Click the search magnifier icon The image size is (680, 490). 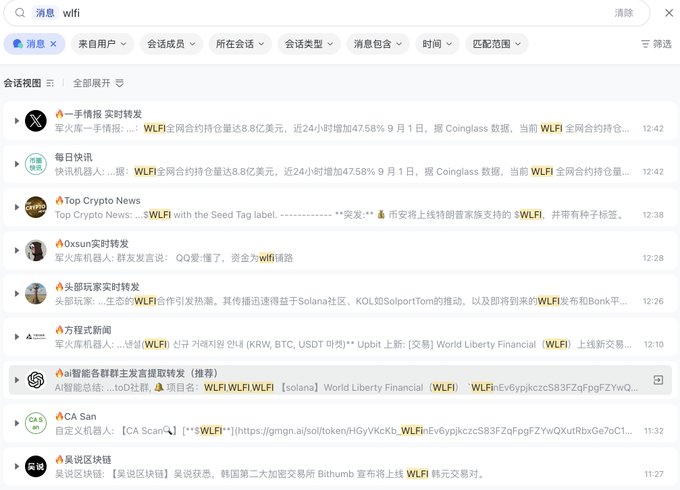point(20,13)
